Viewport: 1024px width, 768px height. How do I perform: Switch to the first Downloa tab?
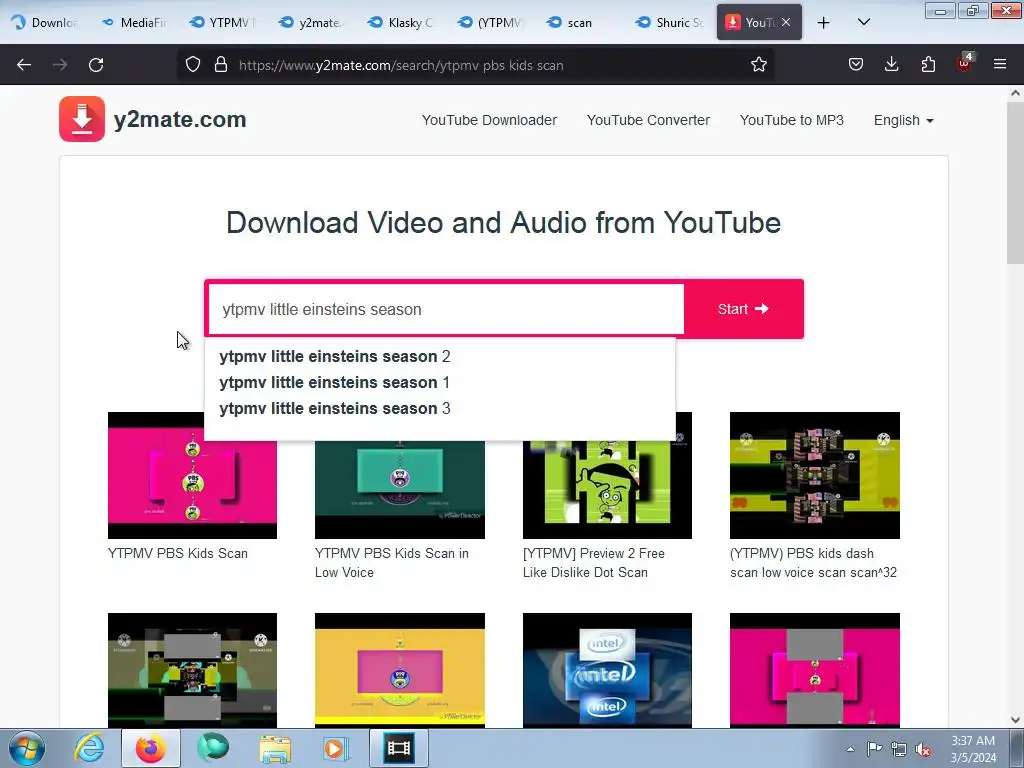[x=46, y=22]
